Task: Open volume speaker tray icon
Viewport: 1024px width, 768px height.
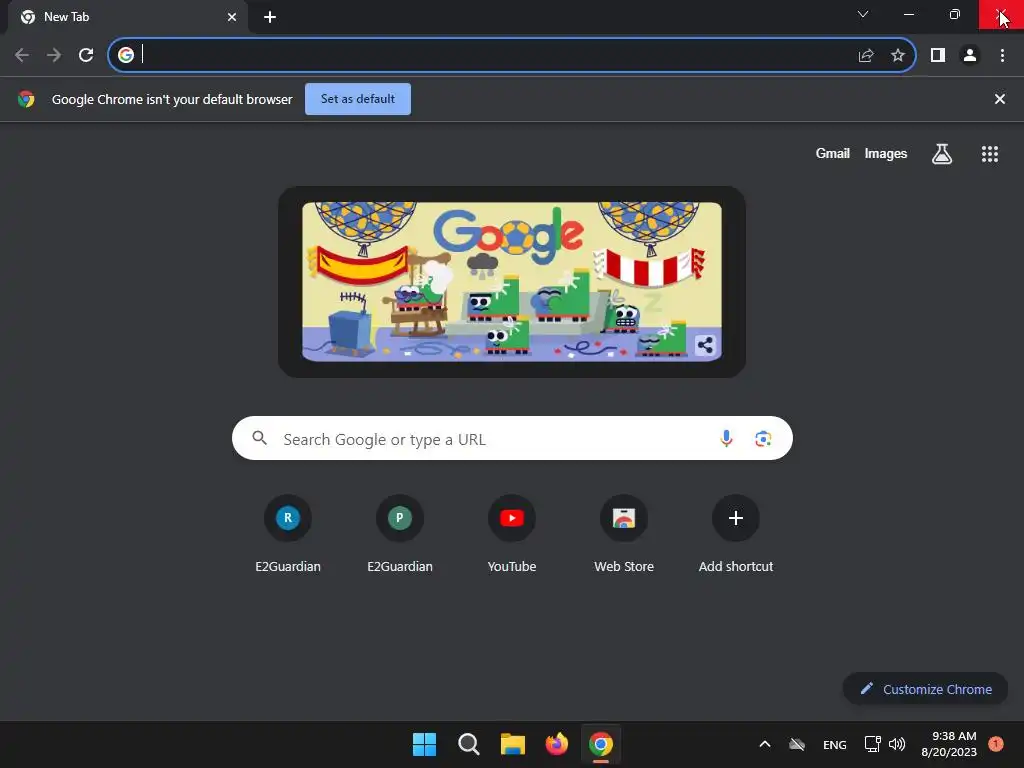Action: tap(897, 744)
